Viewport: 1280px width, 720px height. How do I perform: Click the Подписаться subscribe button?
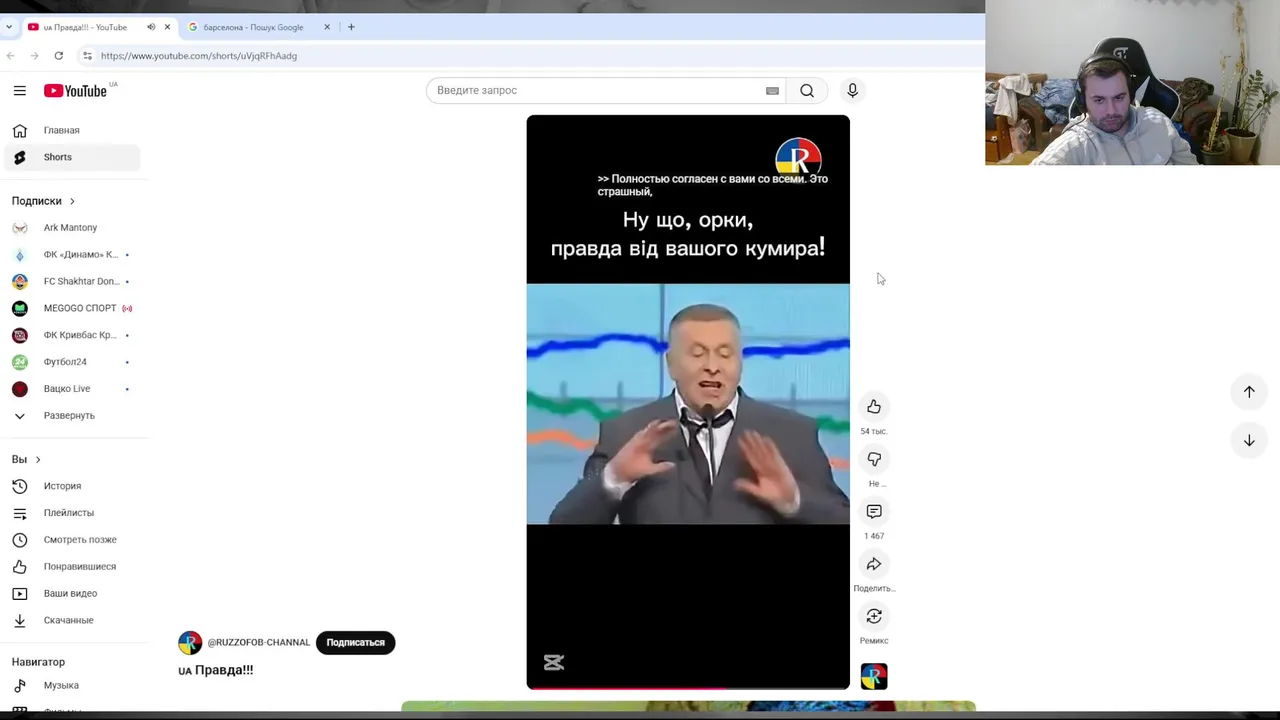[x=355, y=643]
